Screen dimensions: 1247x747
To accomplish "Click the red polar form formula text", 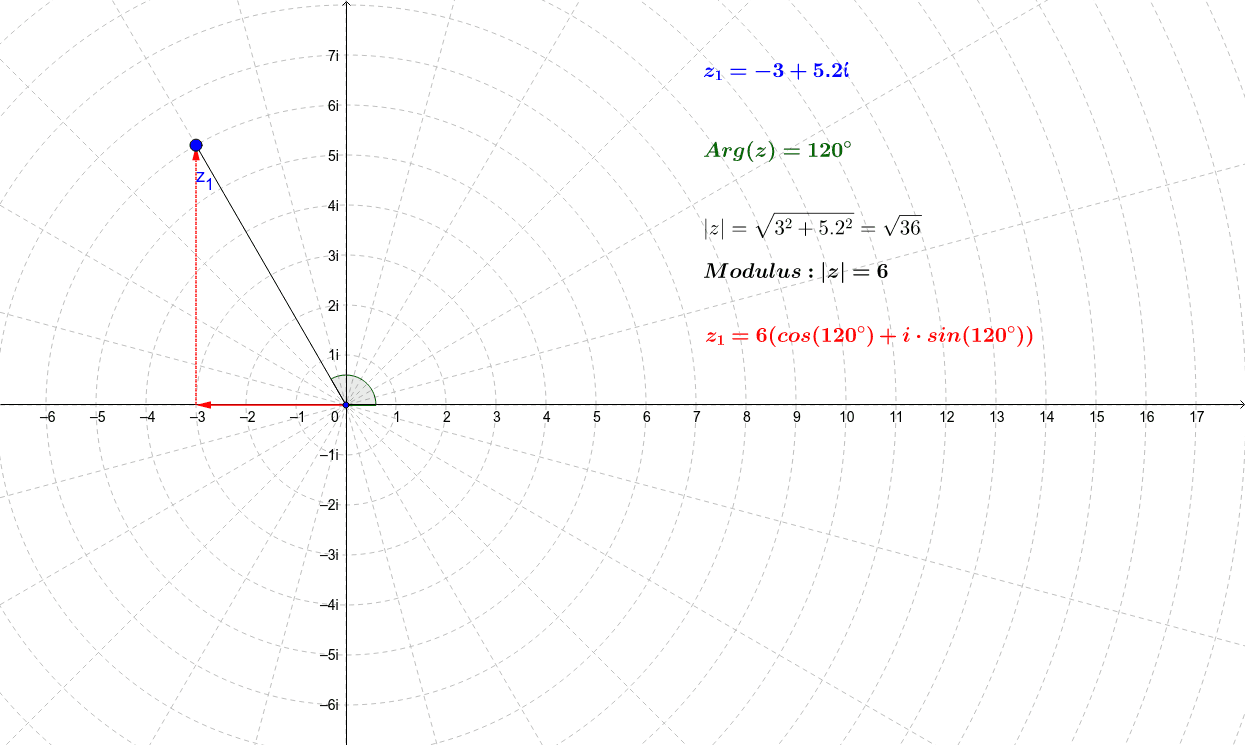I will click(868, 336).
